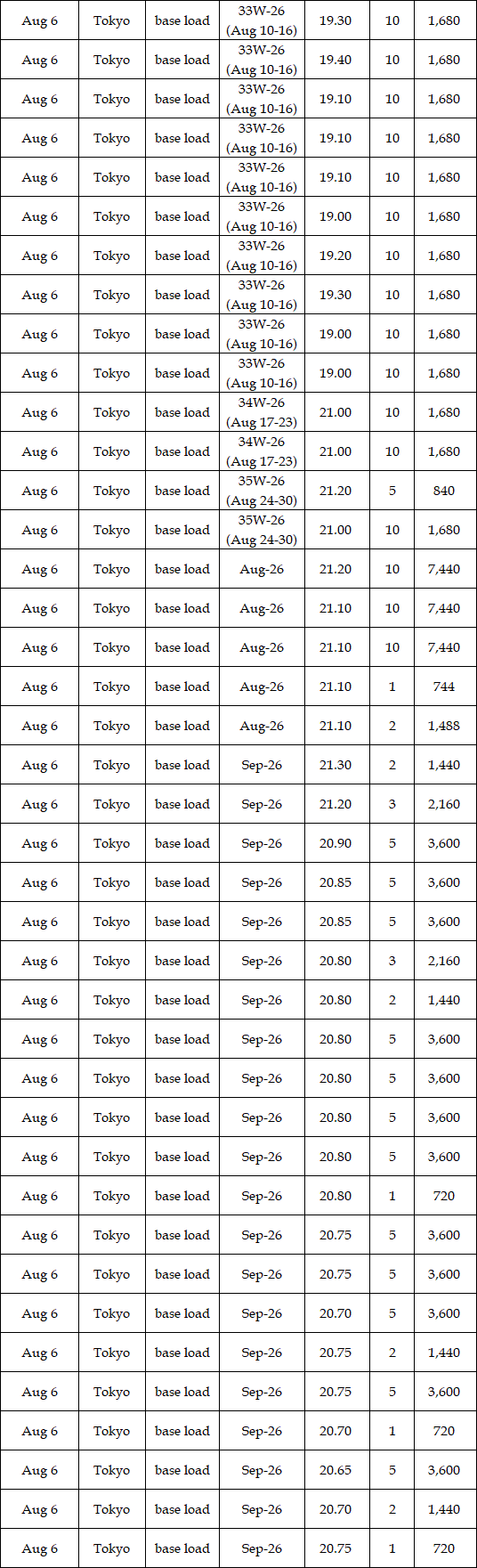
Task: Click base load in the 19.40 row
Action: [x=182, y=60]
